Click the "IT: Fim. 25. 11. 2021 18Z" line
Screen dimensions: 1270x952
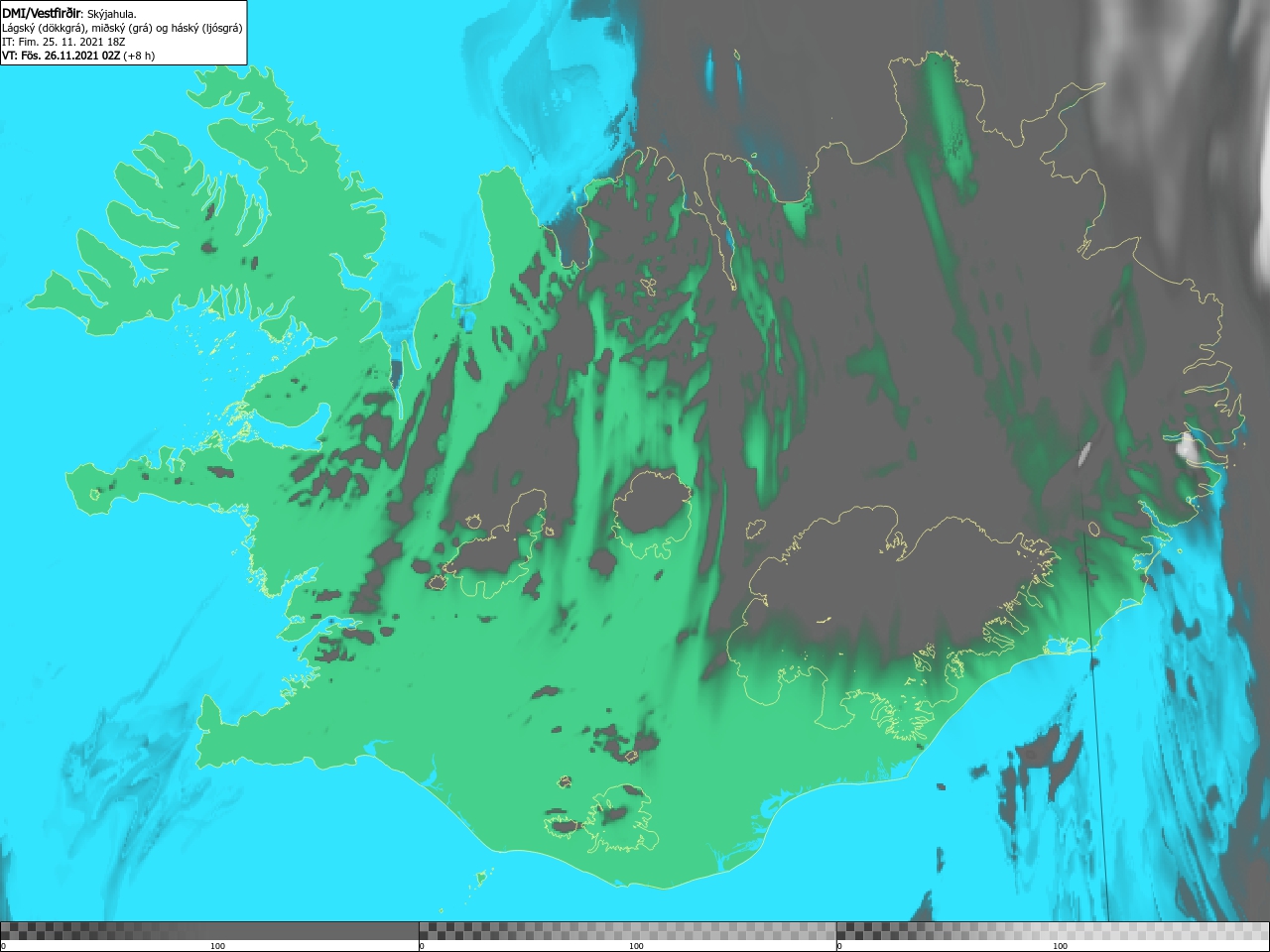(63, 42)
